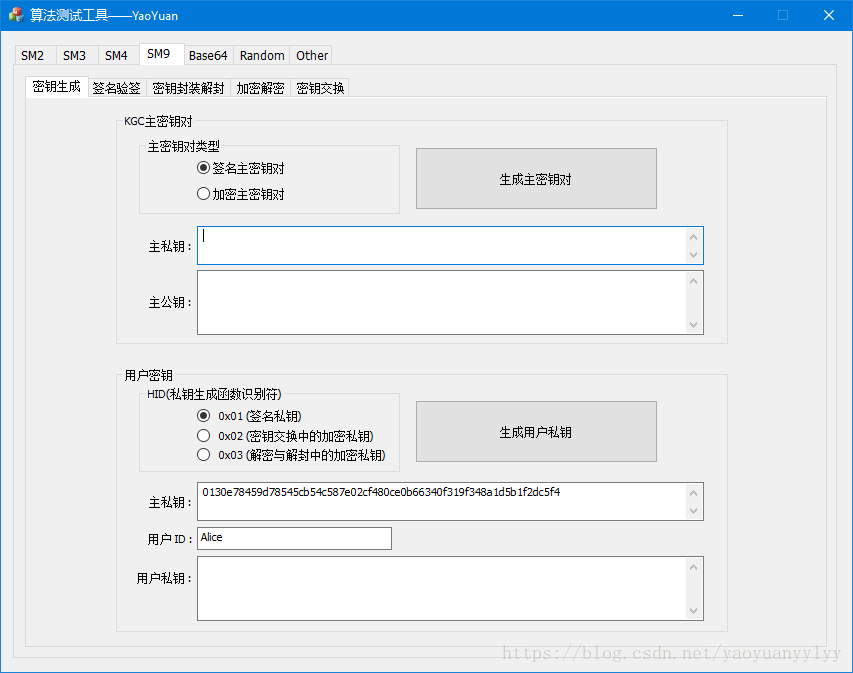Close the 算法测试工具 window

829,15
